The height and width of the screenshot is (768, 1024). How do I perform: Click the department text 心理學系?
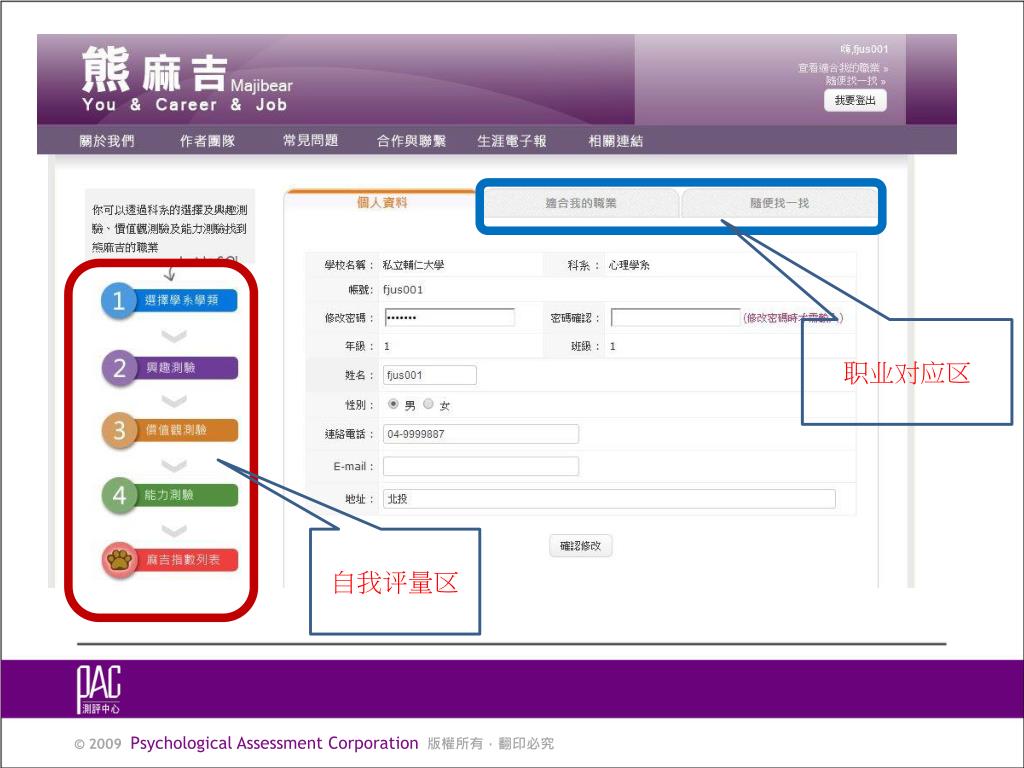point(629,265)
